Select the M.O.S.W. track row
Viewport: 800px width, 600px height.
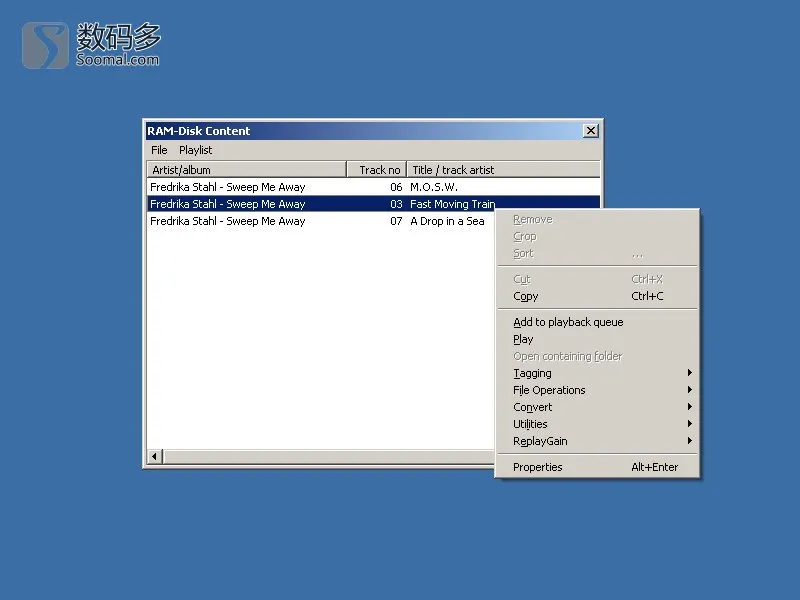pos(373,187)
